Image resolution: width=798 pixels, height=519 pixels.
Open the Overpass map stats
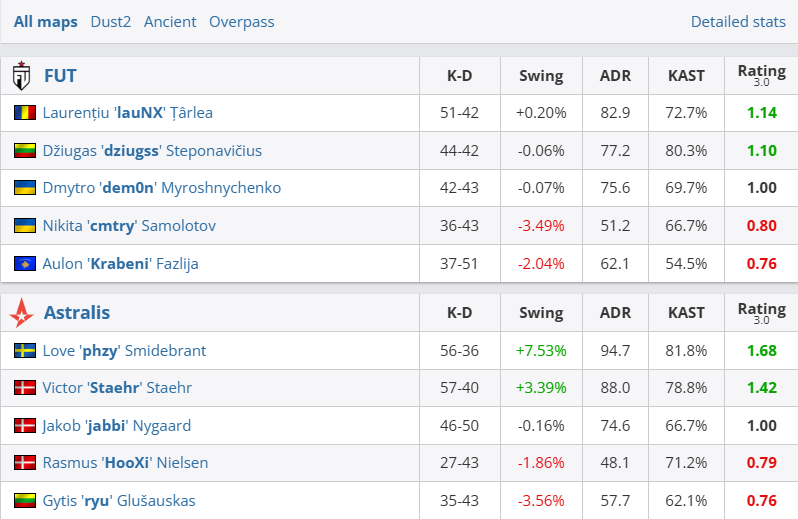click(241, 22)
